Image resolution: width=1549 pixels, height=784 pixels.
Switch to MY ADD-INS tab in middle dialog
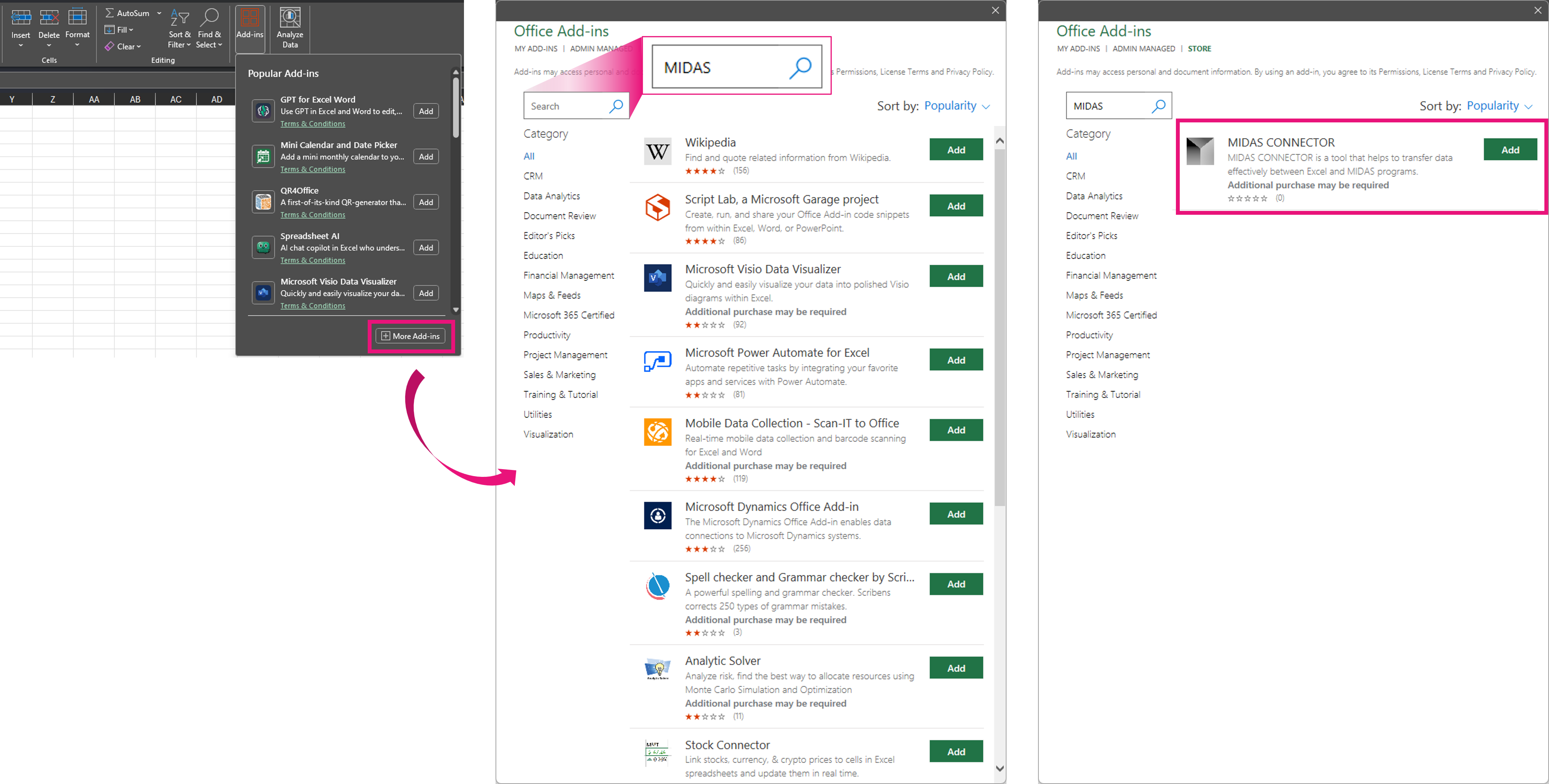(536, 49)
